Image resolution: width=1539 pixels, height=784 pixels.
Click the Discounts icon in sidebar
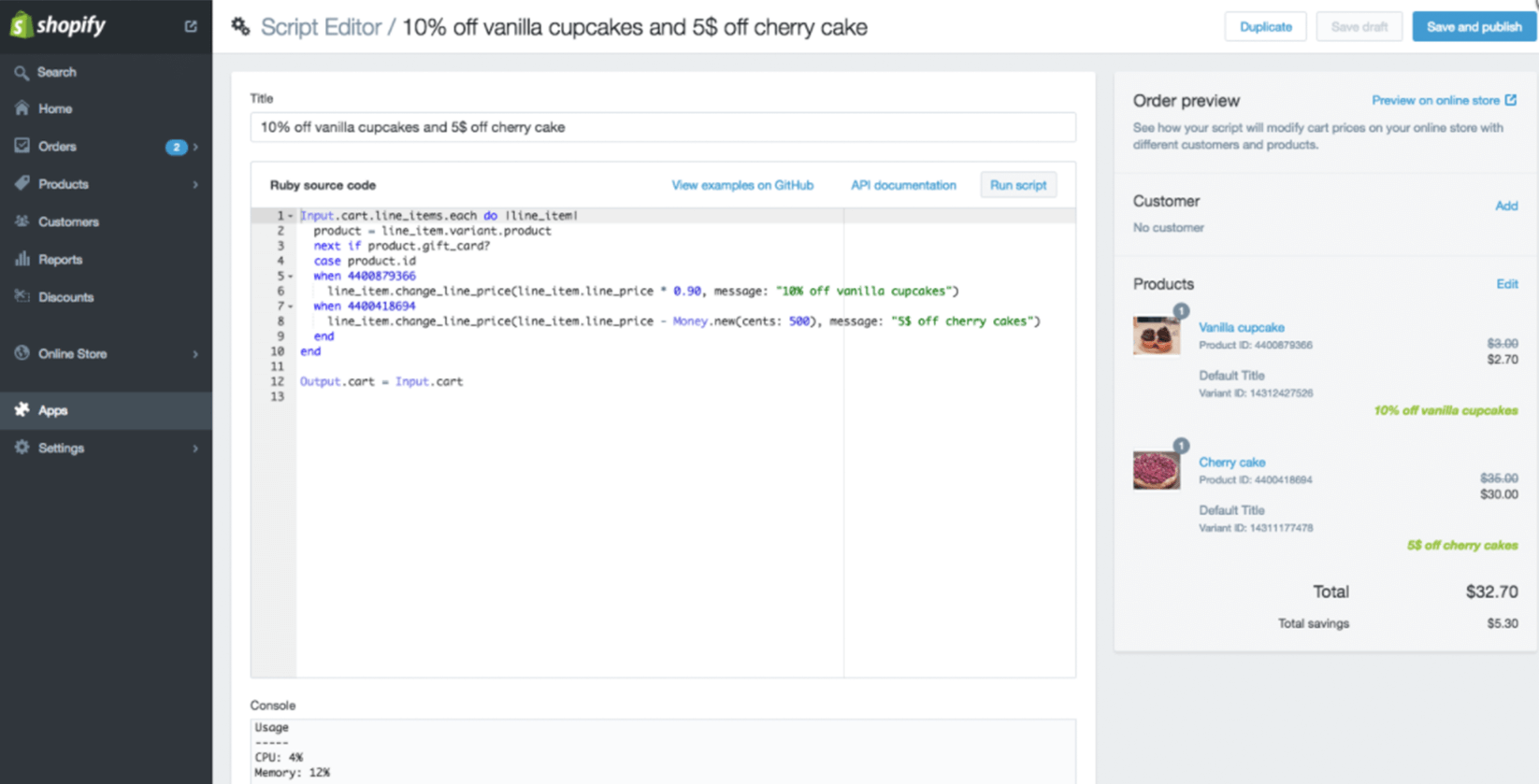pyautogui.click(x=22, y=296)
